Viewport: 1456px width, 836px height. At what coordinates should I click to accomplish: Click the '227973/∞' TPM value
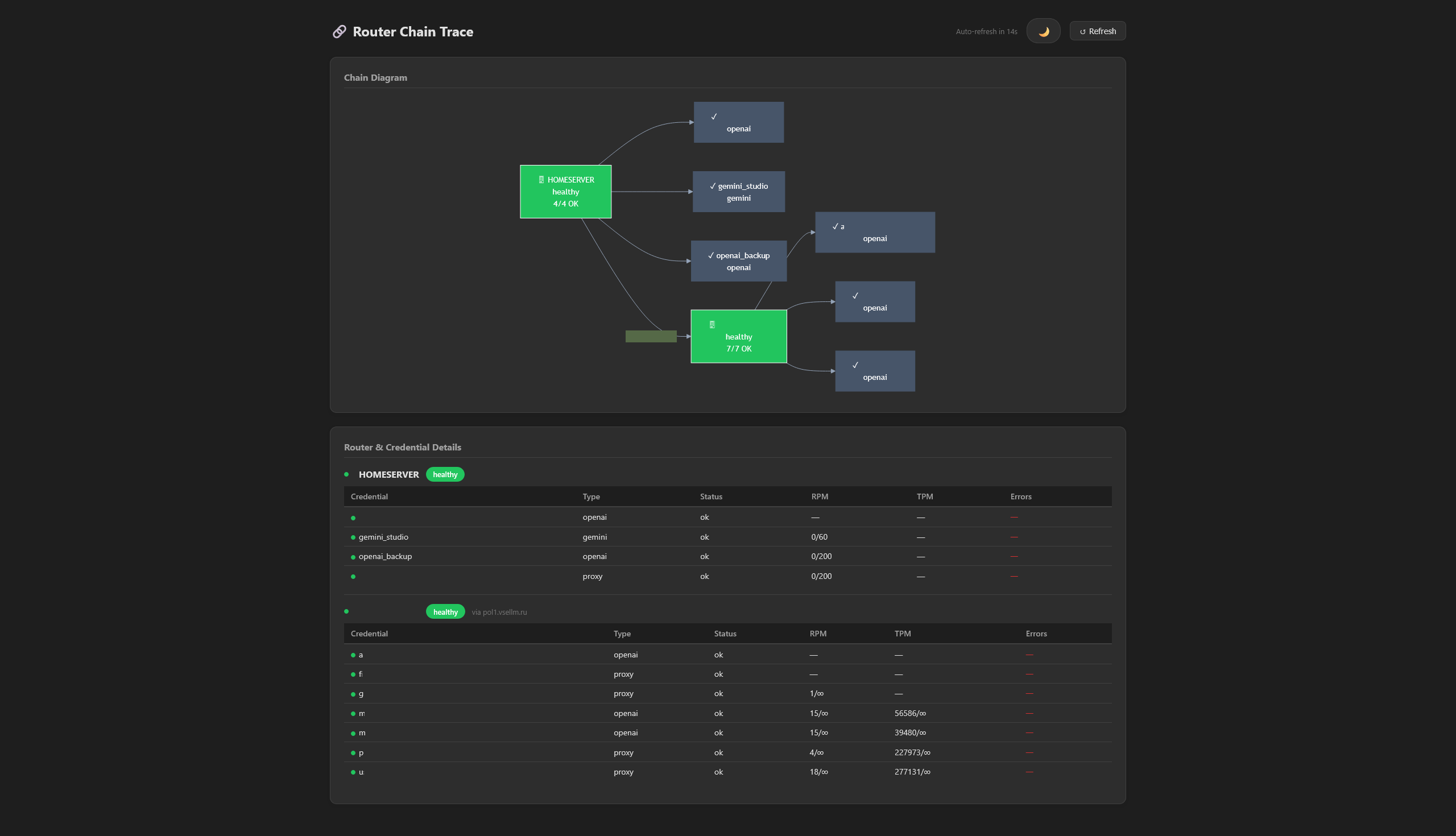tap(912, 753)
